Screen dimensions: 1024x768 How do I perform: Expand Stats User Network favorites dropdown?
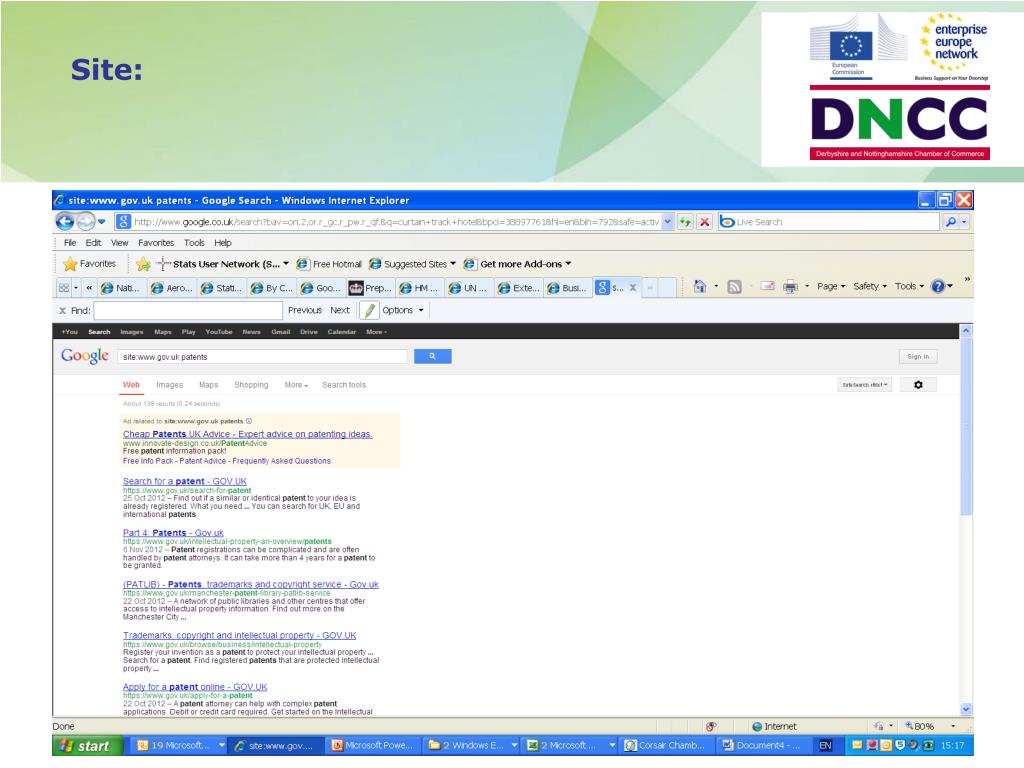(286, 264)
